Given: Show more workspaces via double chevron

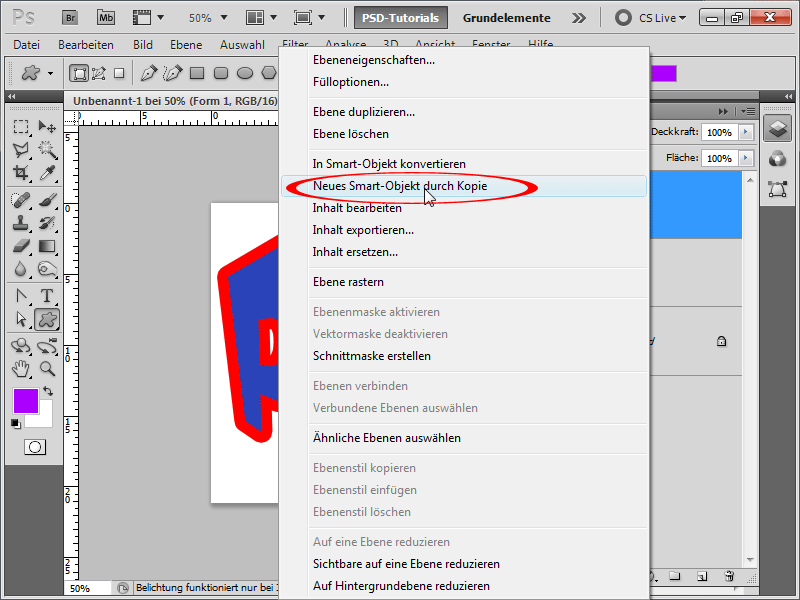Looking at the screenshot, I should point(579,18).
